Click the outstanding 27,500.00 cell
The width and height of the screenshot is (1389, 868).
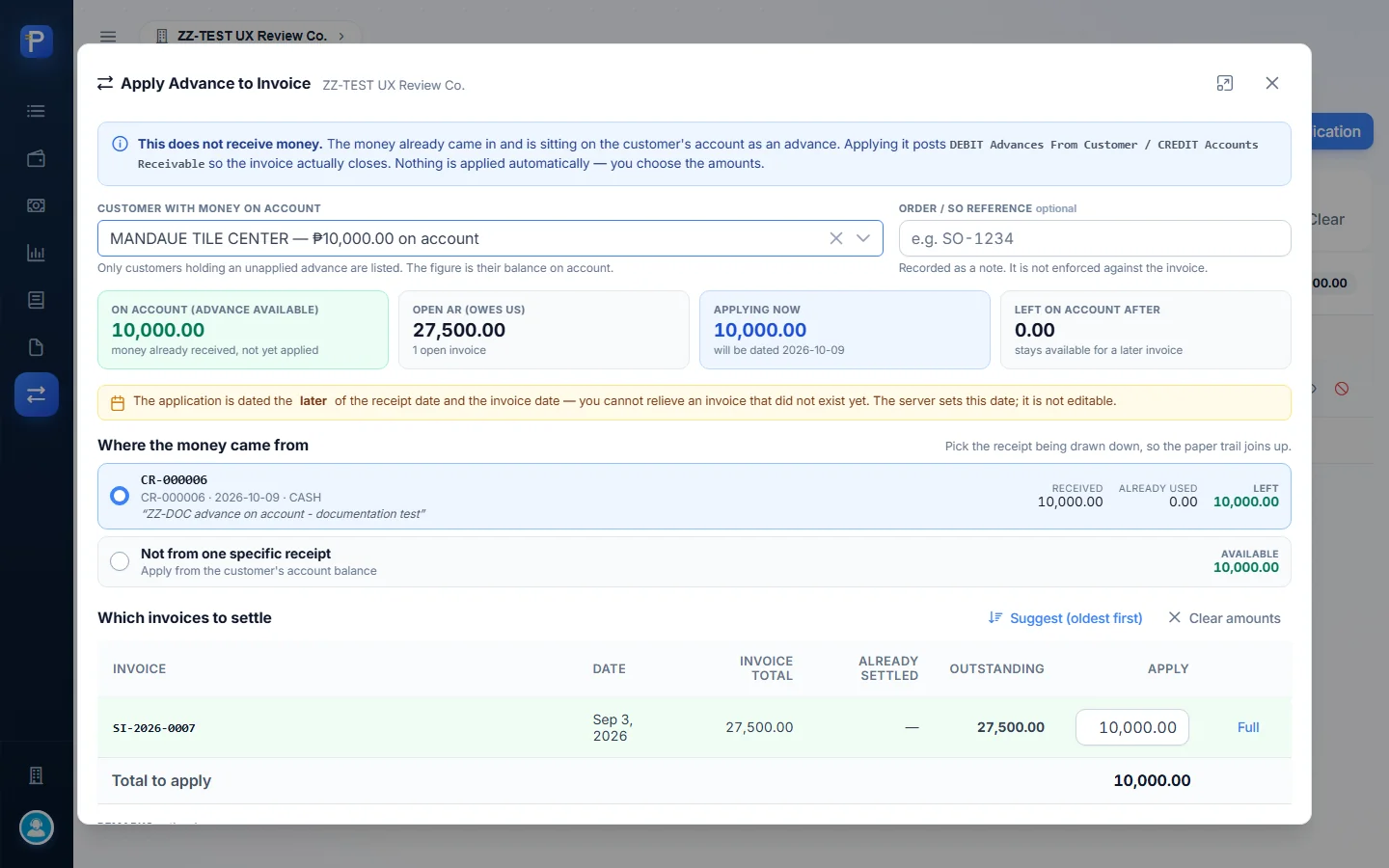(1010, 727)
